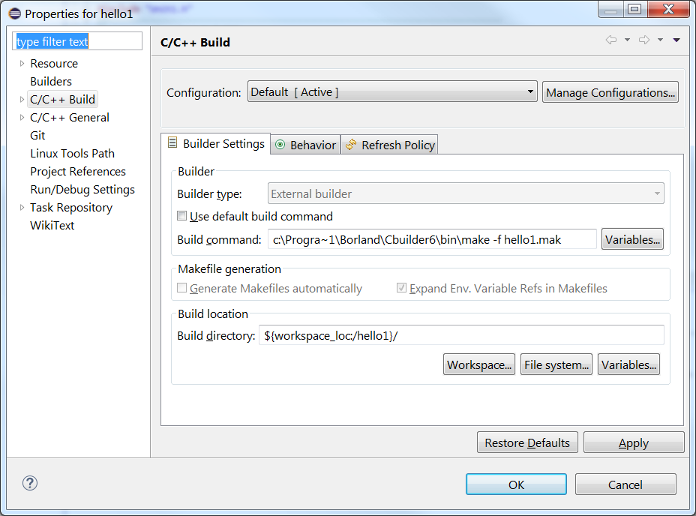Expand the C/C++ General tree node
696x516 pixels.
(22, 118)
